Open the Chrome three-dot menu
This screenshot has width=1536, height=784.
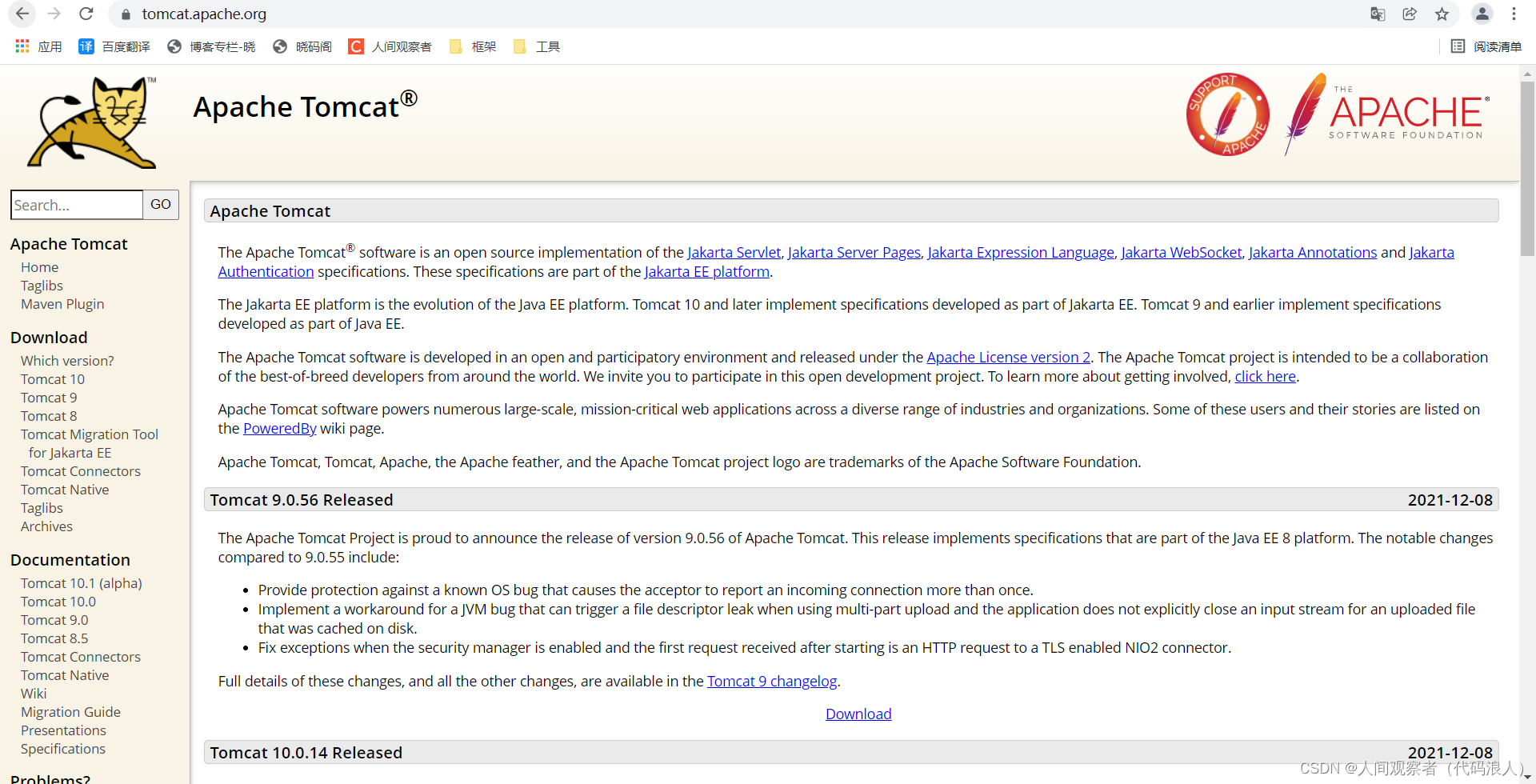pyautogui.click(x=1514, y=14)
